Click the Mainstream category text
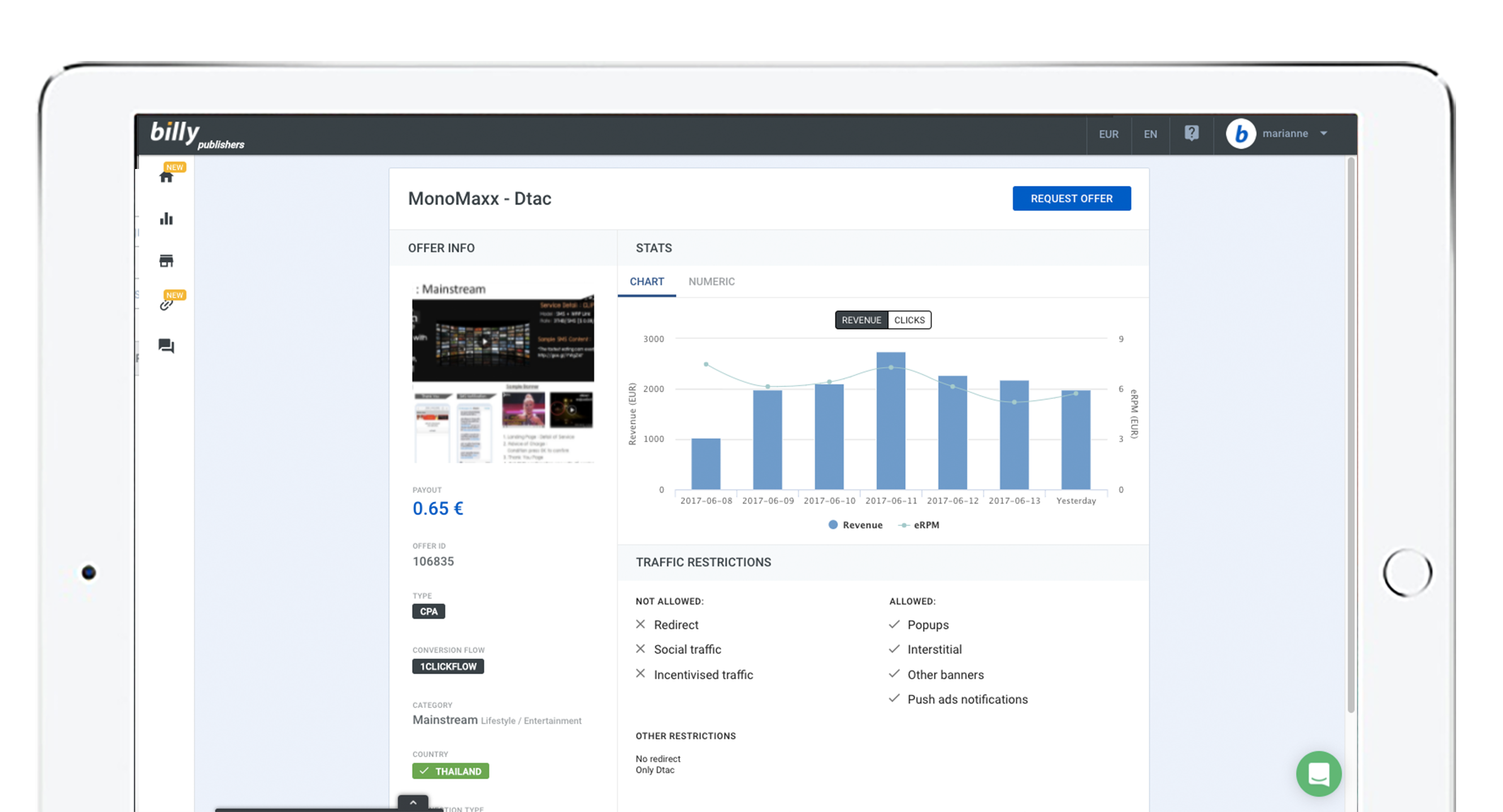 coord(445,720)
